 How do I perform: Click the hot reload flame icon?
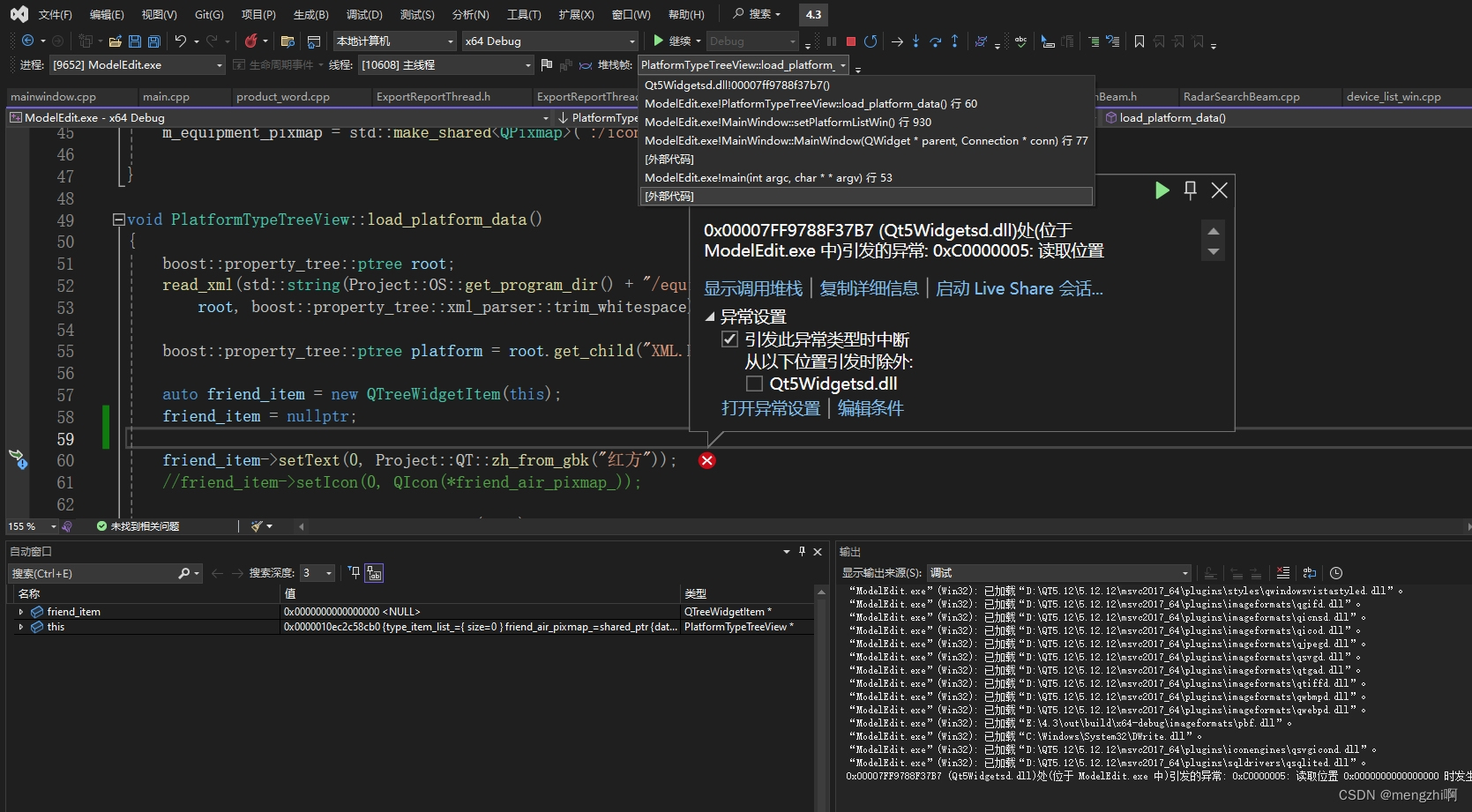(251, 41)
